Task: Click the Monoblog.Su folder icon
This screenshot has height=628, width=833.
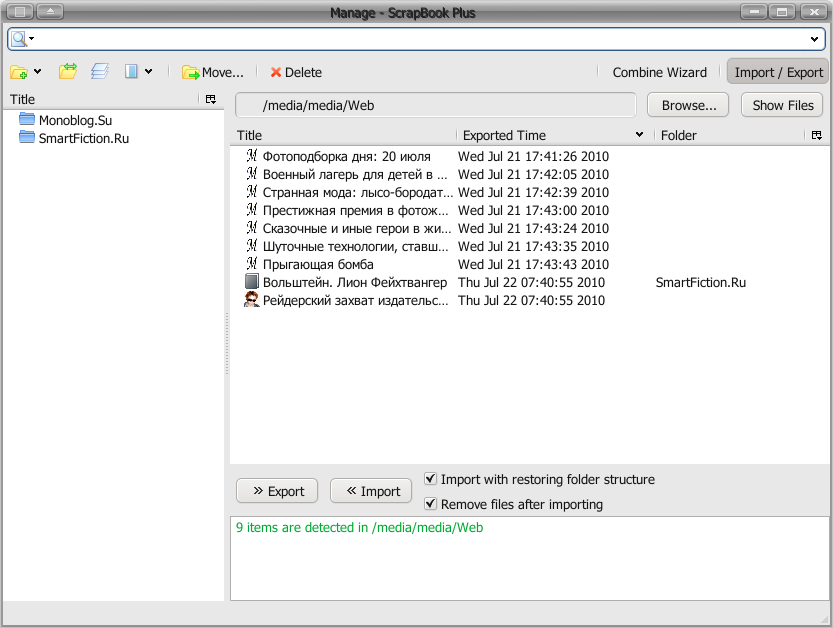Action: tap(27, 119)
